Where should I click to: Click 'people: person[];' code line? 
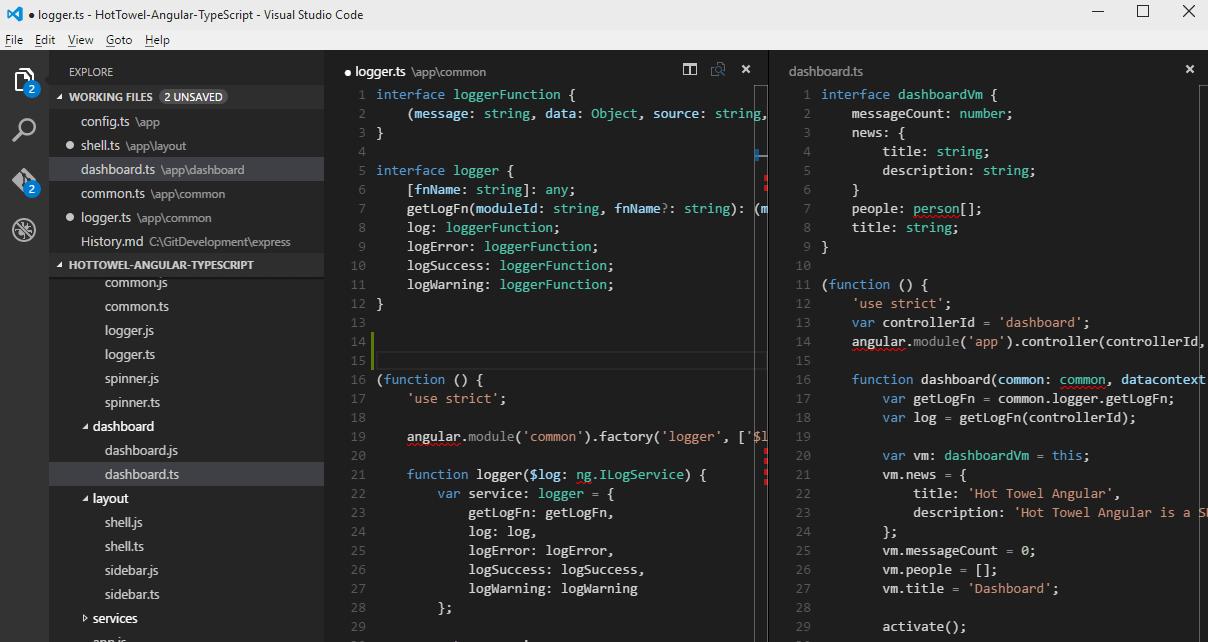917,209
